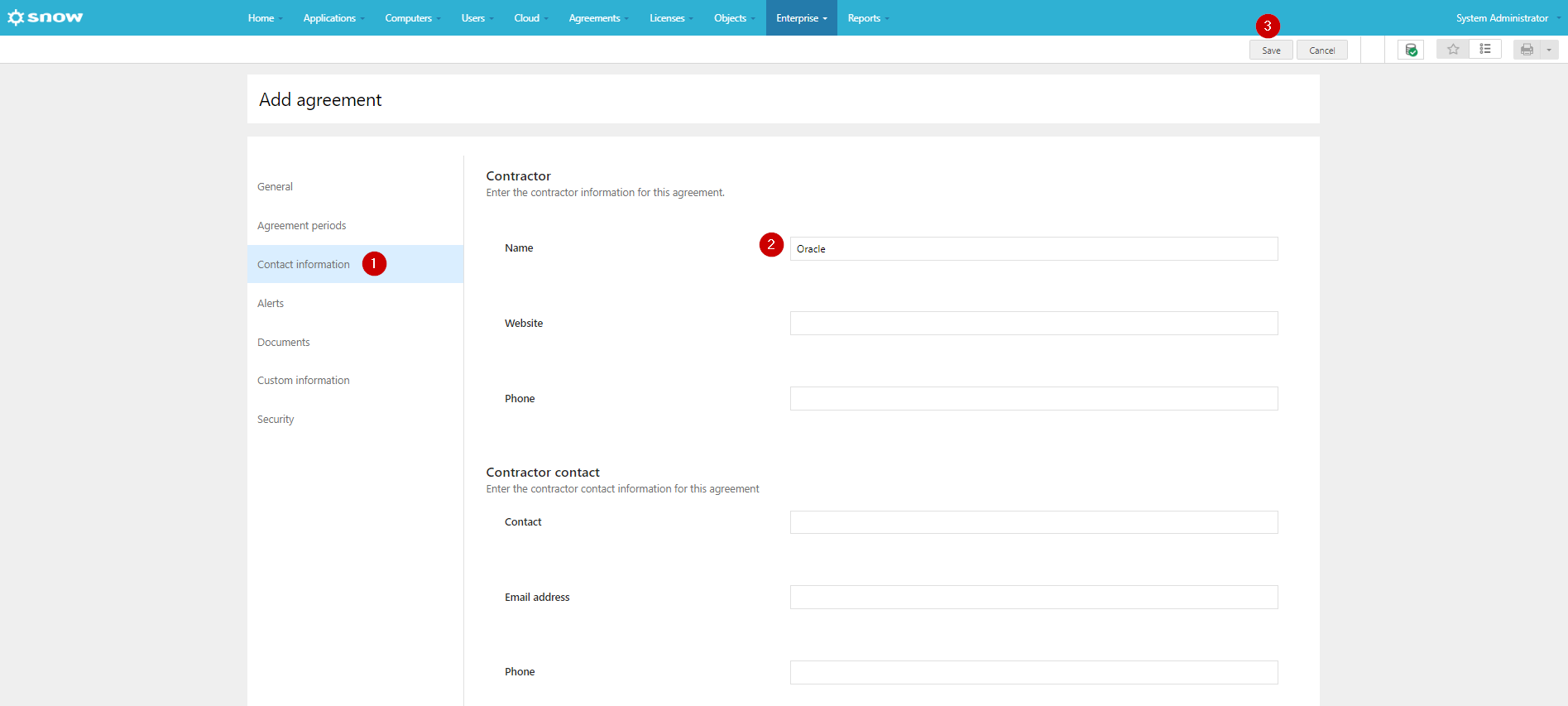Open the Home menu
The width and height of the screenshot is (1568, 706).
(x=265, y=18)
